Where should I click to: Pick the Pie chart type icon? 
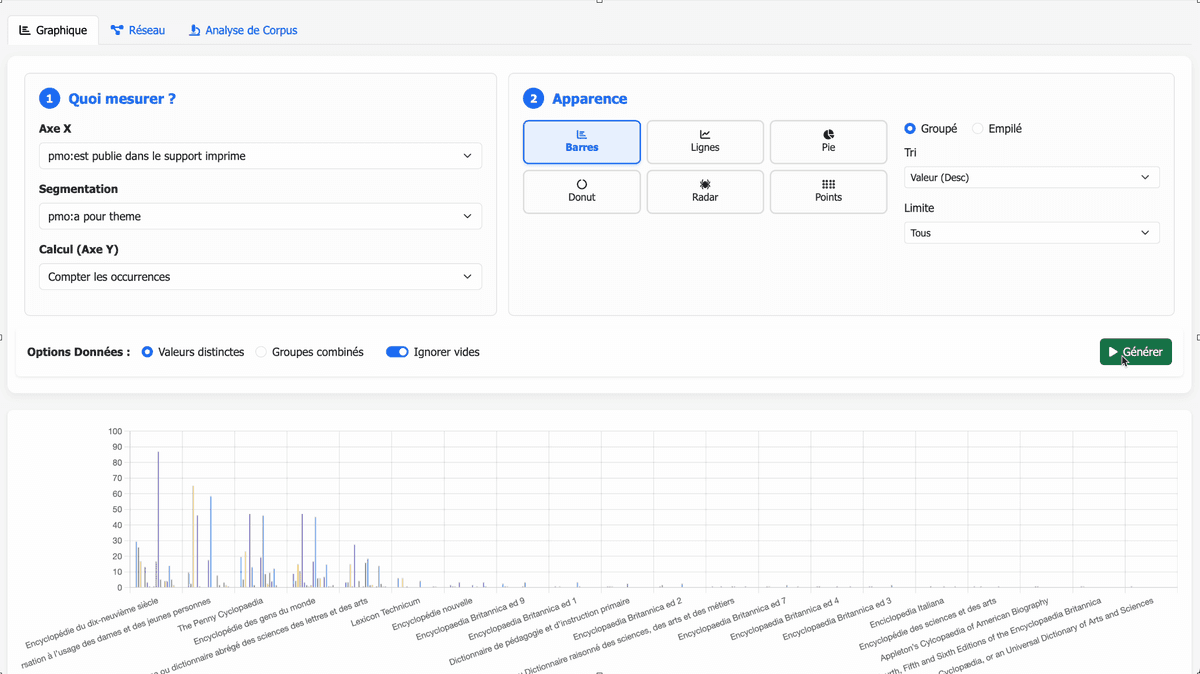click(828, 135)
